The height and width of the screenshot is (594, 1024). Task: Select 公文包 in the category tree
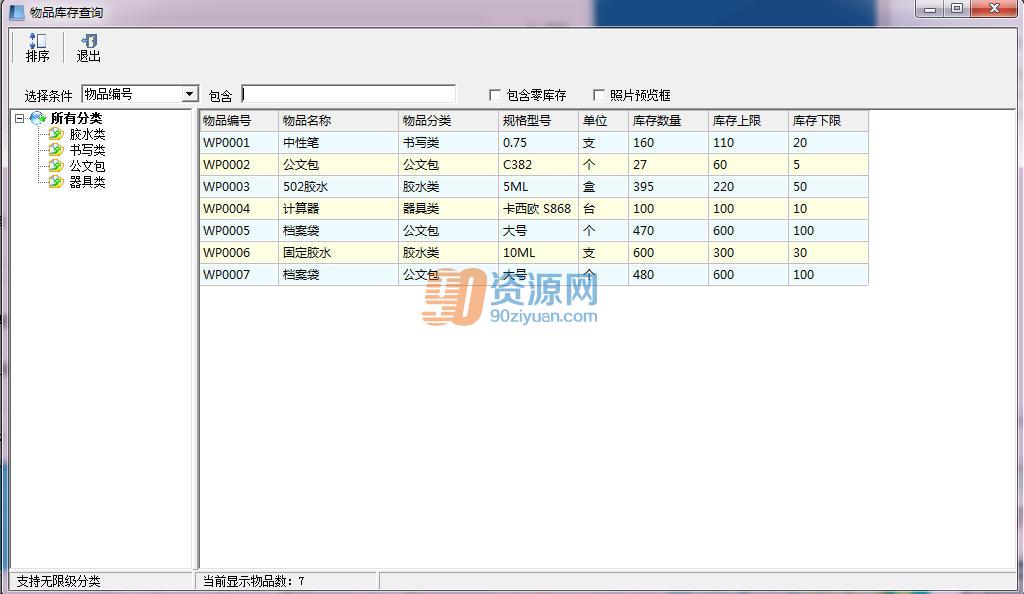coord(87,166)
